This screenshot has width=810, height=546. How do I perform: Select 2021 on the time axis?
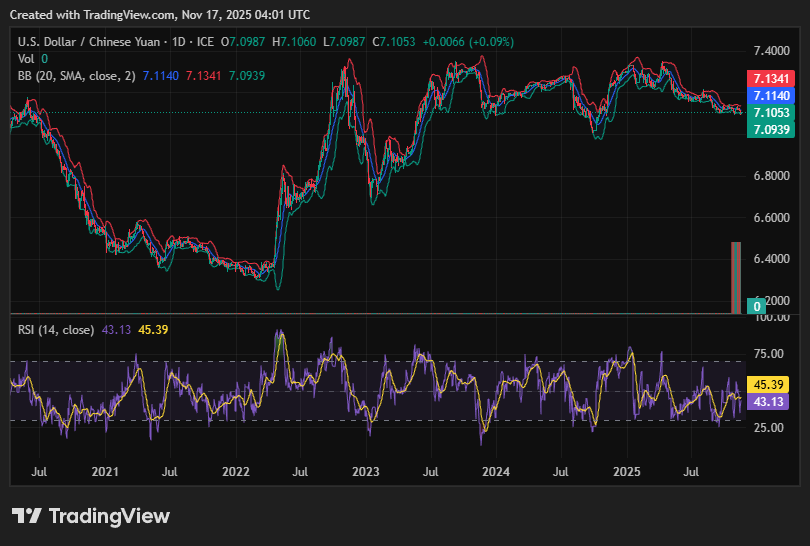point(105,469)
